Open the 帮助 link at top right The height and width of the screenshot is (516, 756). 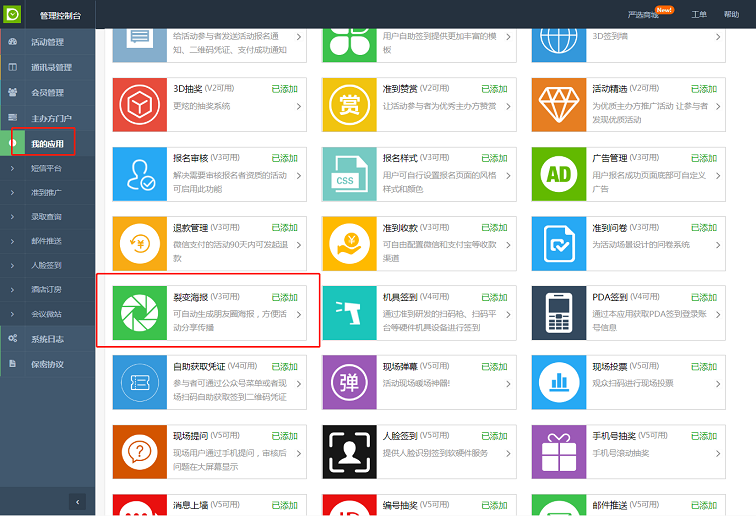tap(732, 14)
